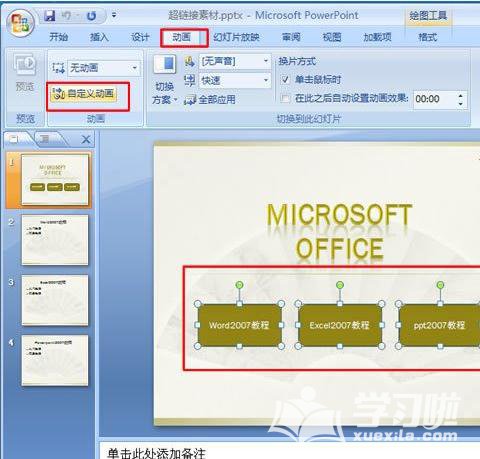Switch to the 格式 drawing tools tab
This screenshot has height=459, width=480.
(428, 37)
